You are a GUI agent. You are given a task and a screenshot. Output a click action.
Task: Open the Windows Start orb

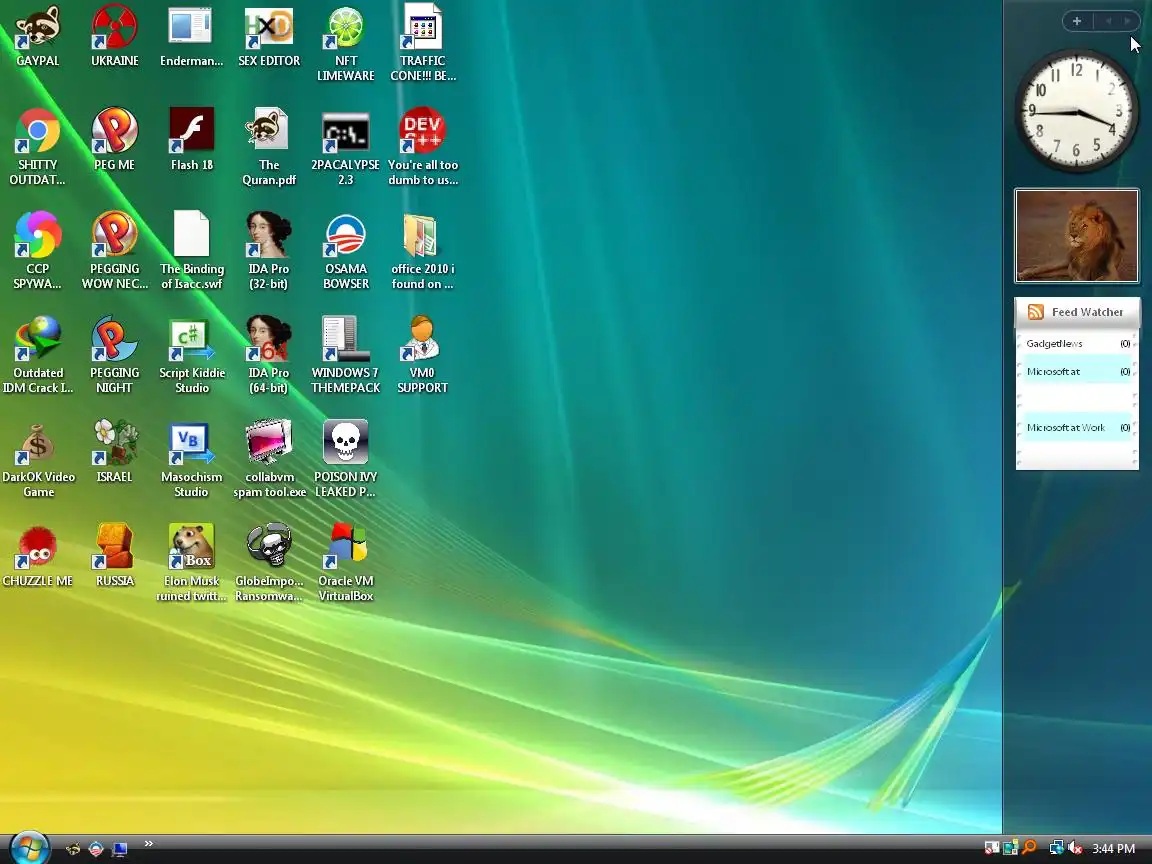coord(29,849)
